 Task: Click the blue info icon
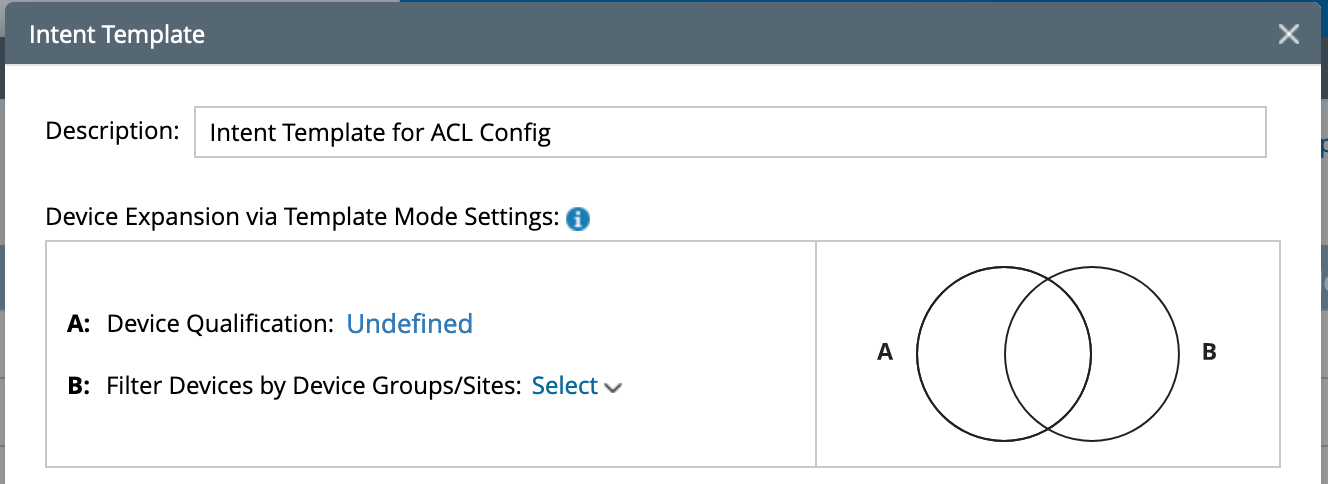coord(577,219)
